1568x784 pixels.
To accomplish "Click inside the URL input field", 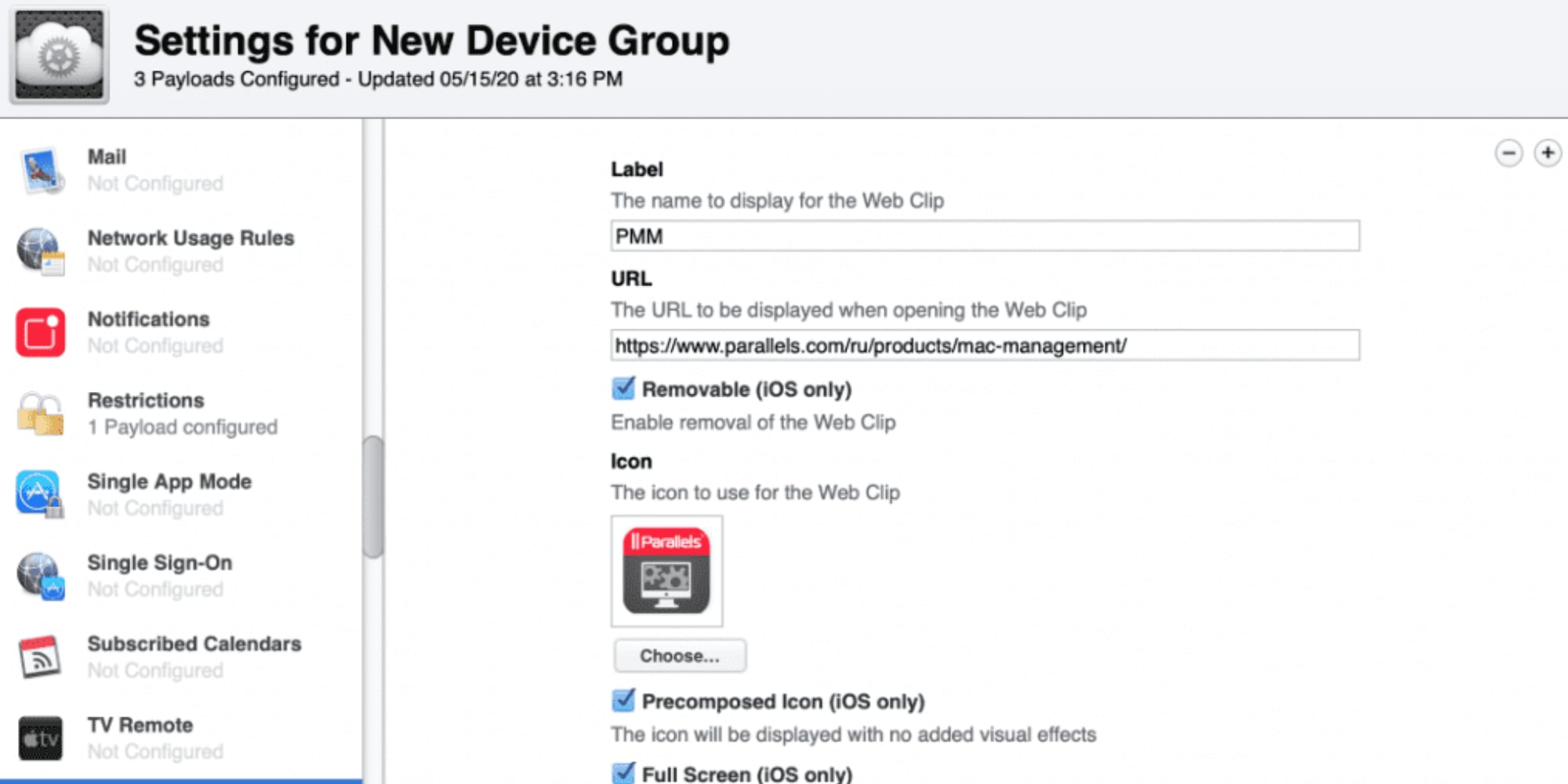I will (985, 346).
